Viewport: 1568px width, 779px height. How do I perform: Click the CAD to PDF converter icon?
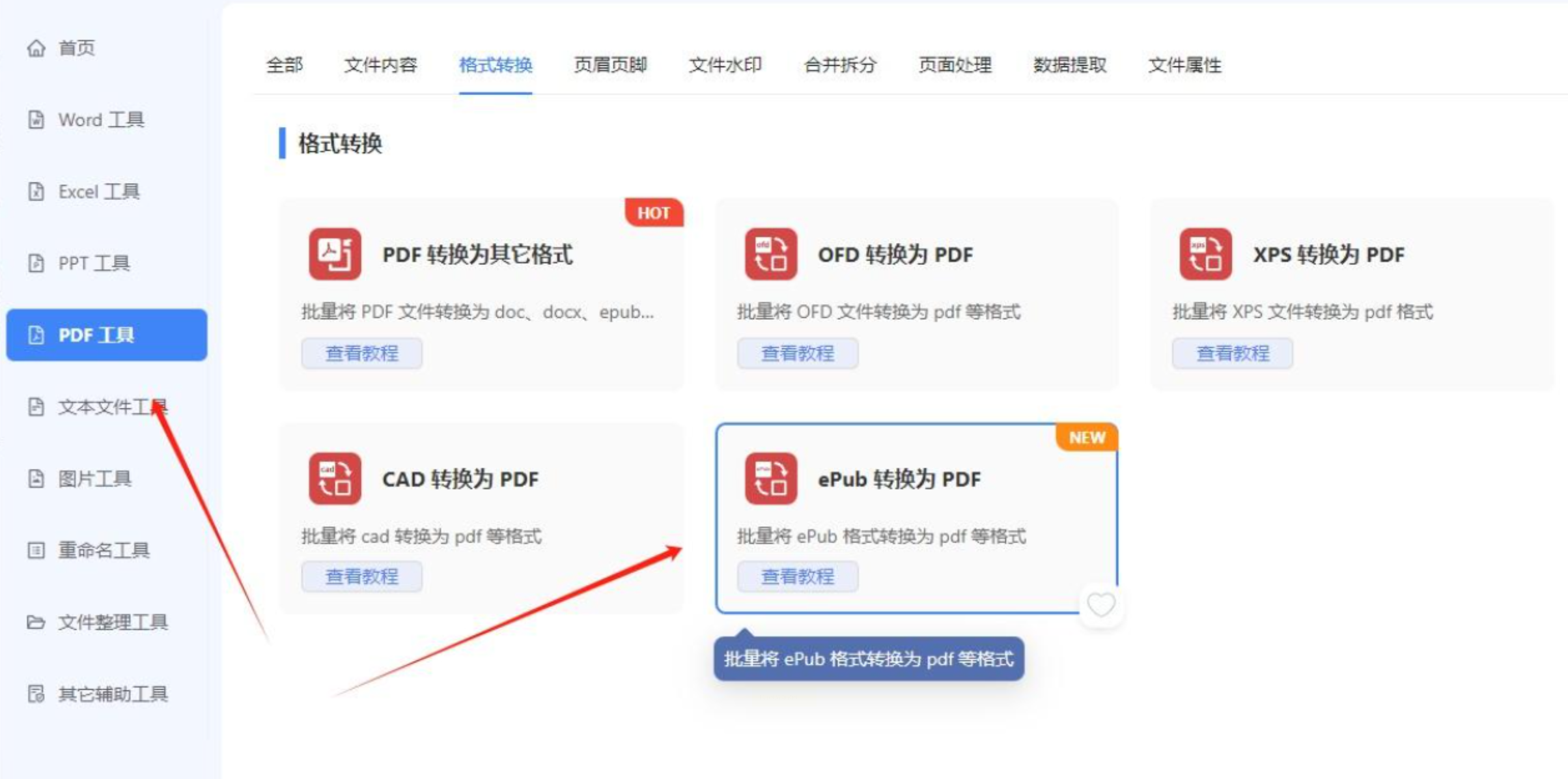pyautogui.click(x=335, y=479)
